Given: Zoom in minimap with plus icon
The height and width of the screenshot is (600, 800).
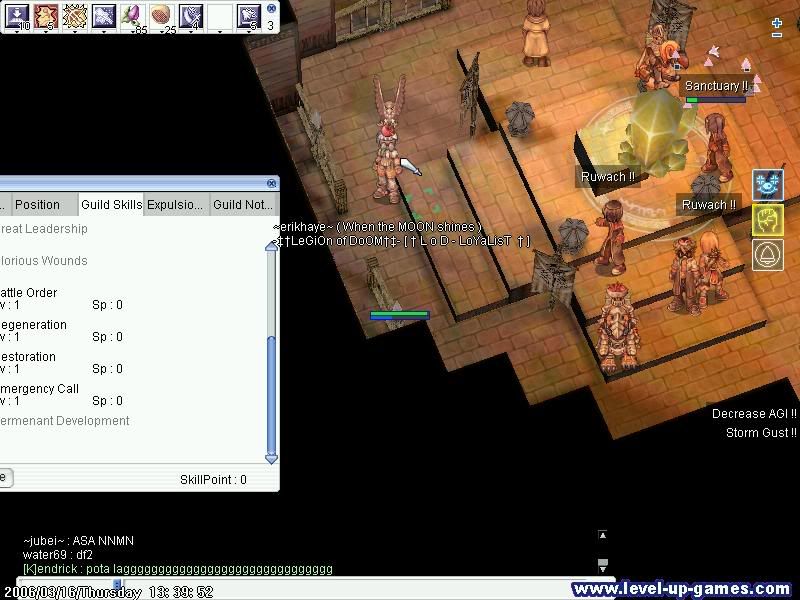Looking at the screenshot, I should (x=777, y=23).
